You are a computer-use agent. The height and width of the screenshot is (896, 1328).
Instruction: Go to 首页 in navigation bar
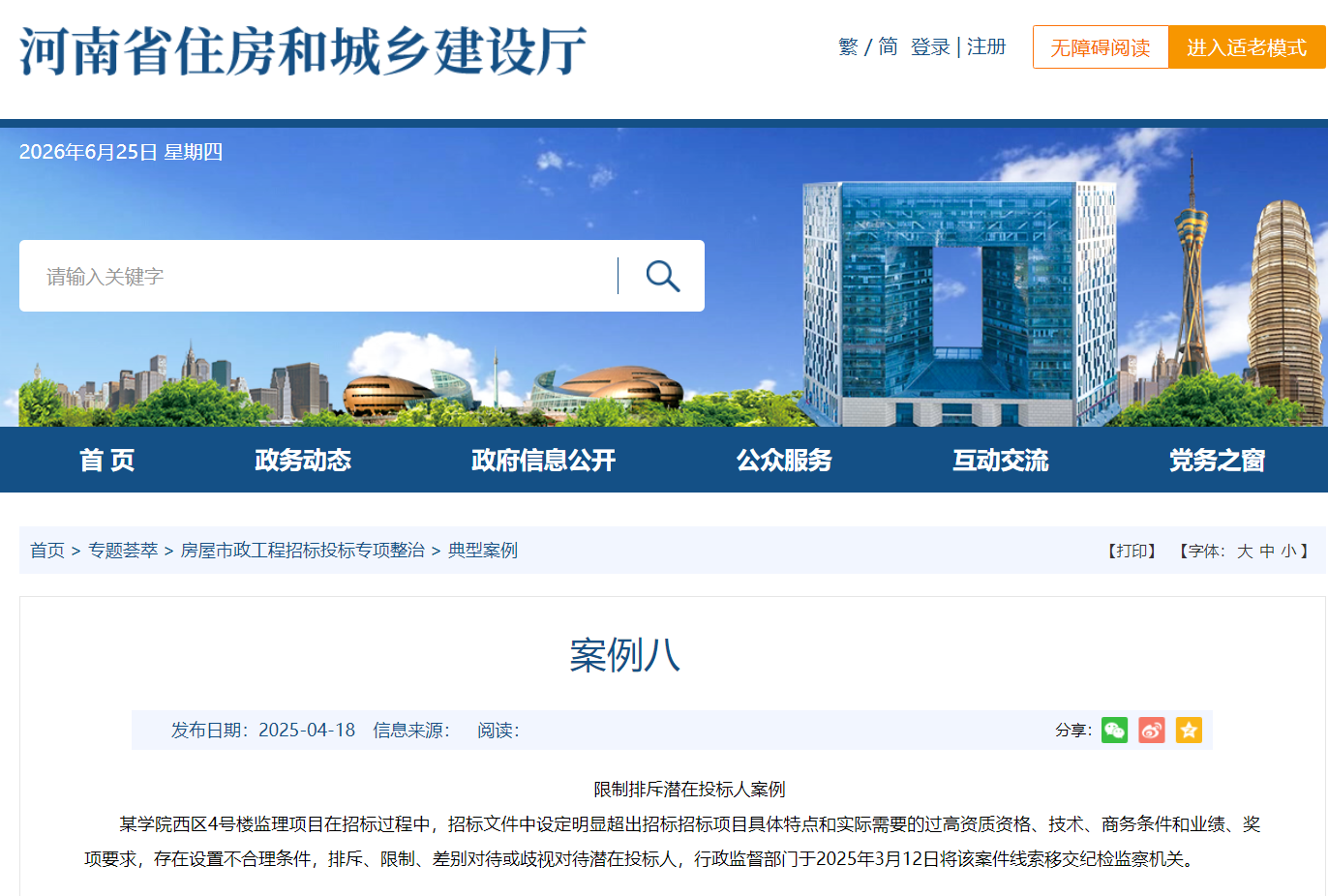107,460
